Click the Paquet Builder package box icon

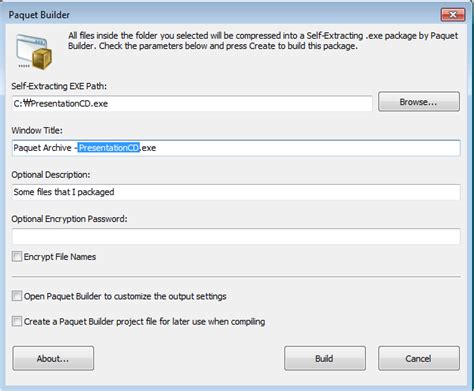[34, 52]
